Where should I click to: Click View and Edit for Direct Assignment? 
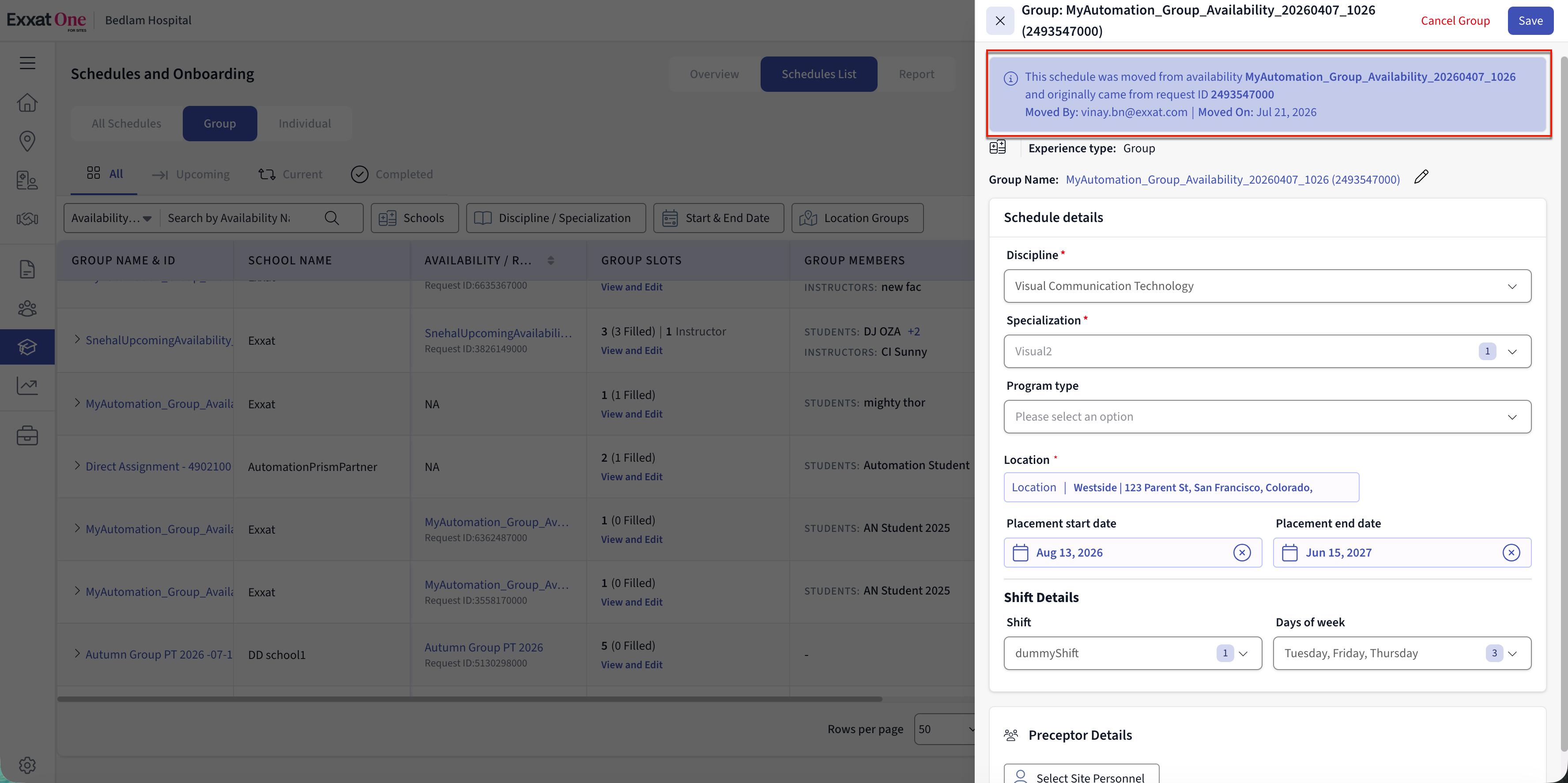pyautogui.click(x=631, y=477)
